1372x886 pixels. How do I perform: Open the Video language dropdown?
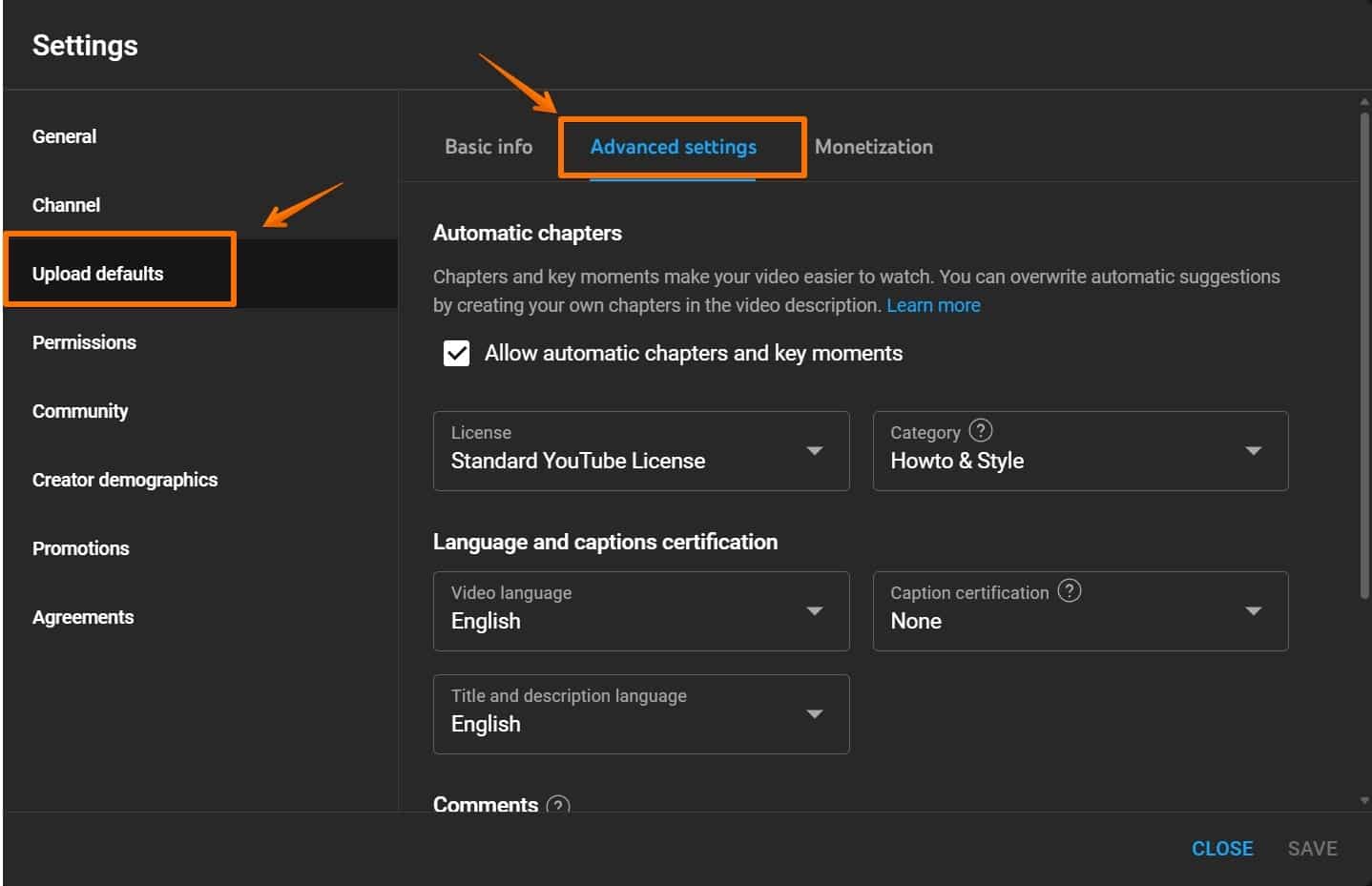pos(641,611)
